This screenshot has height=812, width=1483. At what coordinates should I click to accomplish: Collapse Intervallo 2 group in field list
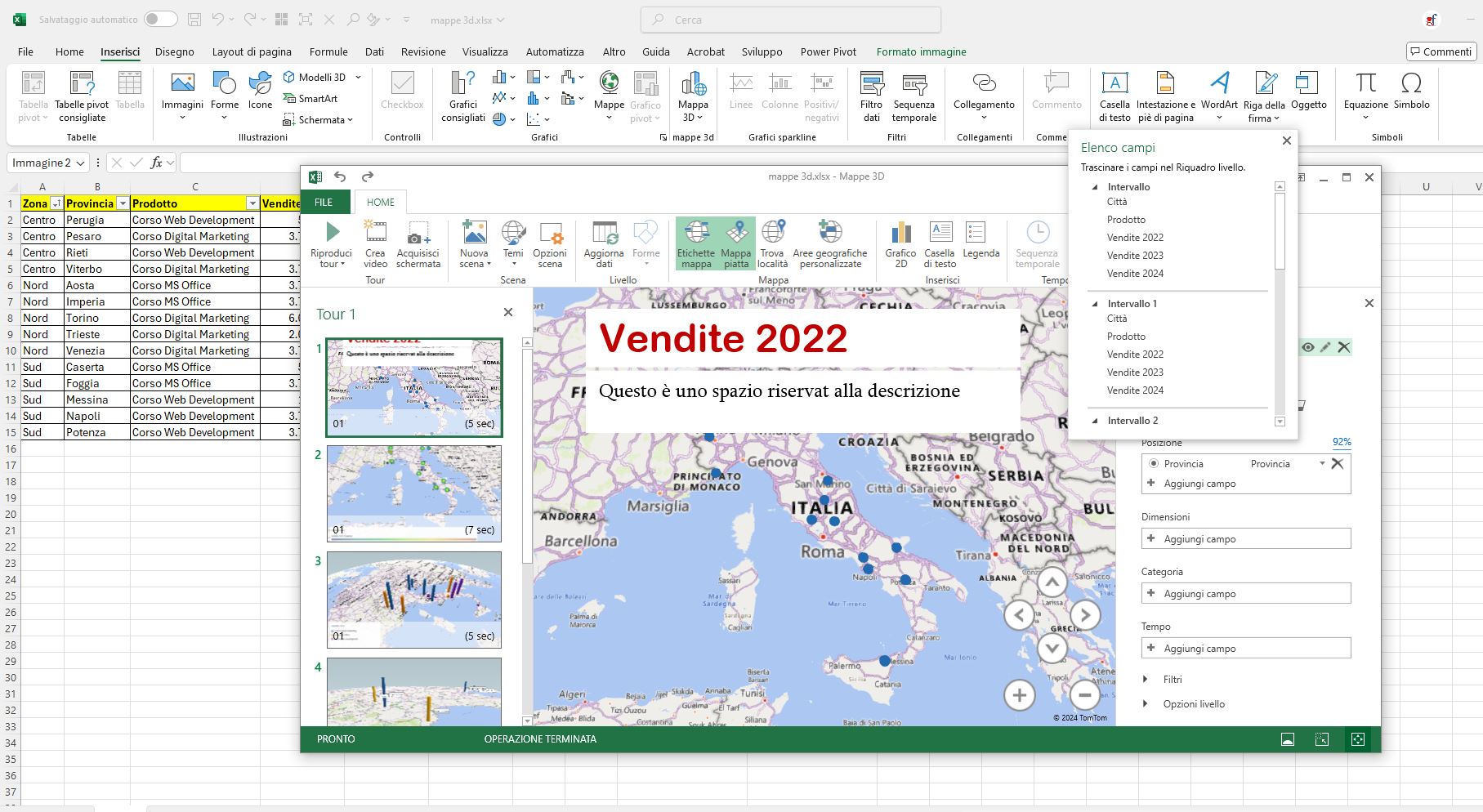[1095, 421]
